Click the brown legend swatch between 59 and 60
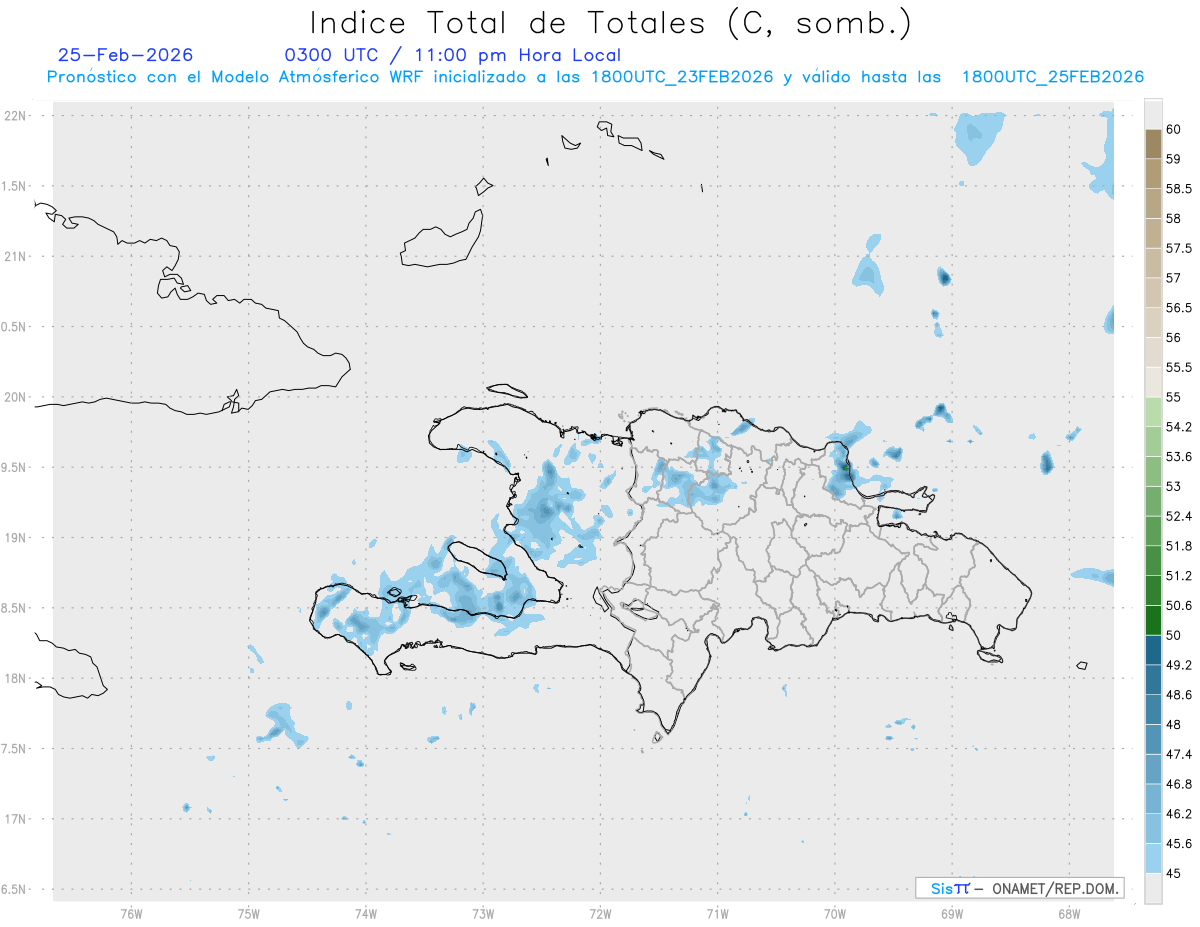 pos(1153,144)
